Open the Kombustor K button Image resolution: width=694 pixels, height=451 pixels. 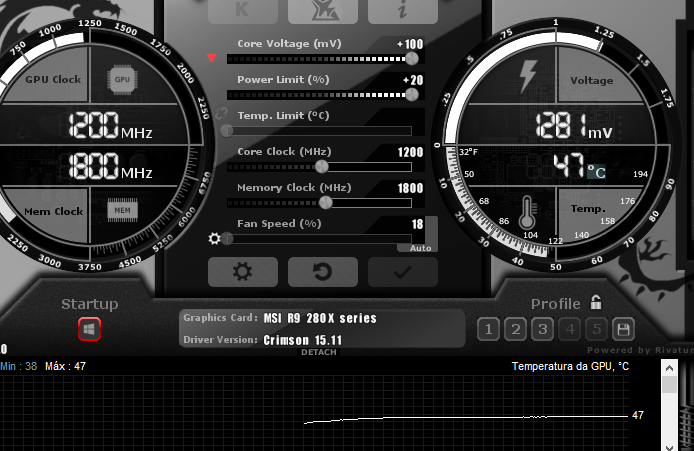click(243, 11)
